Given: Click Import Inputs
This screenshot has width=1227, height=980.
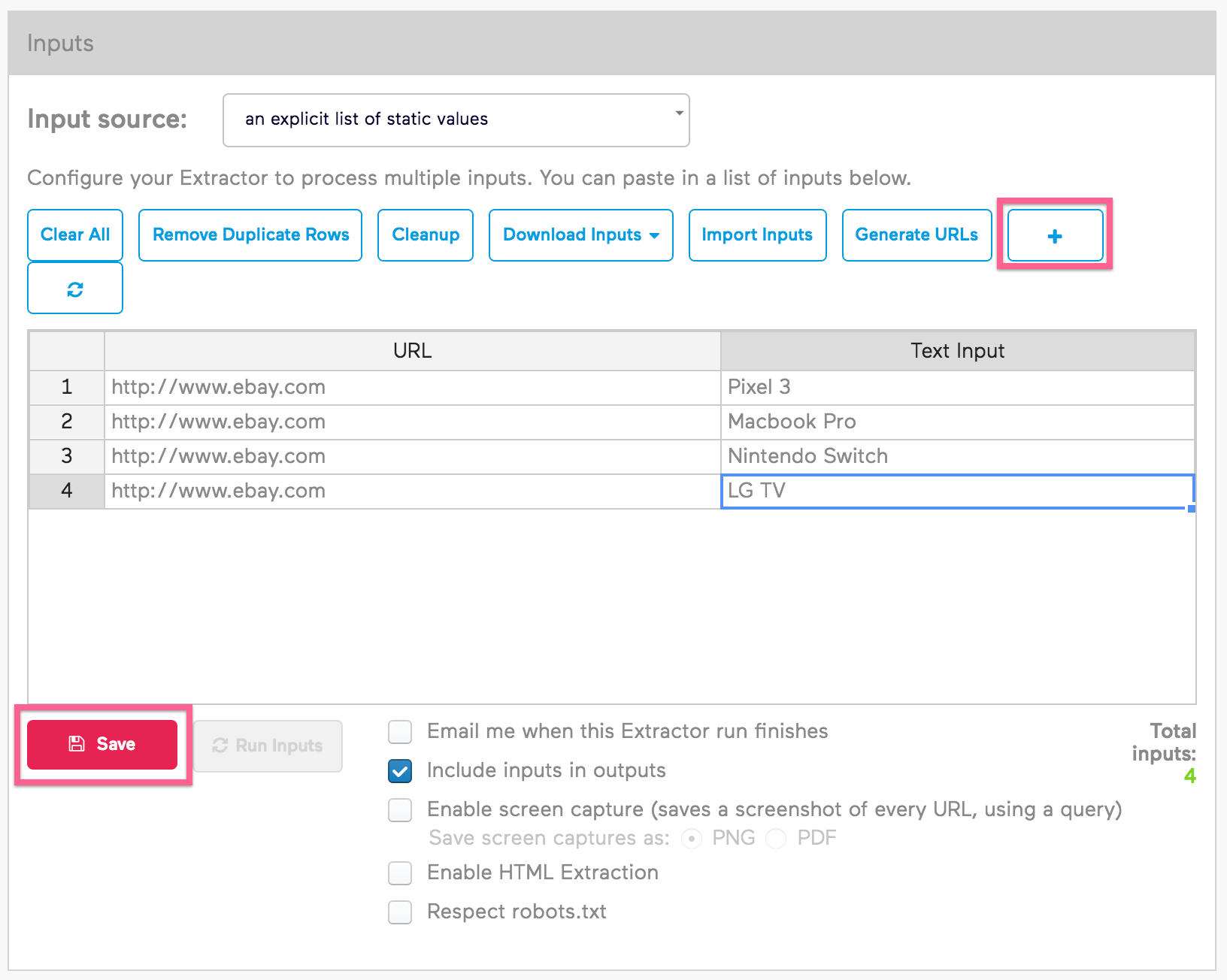Looking at the screenshot, I should pyautogui.click(x=757, y=235).
